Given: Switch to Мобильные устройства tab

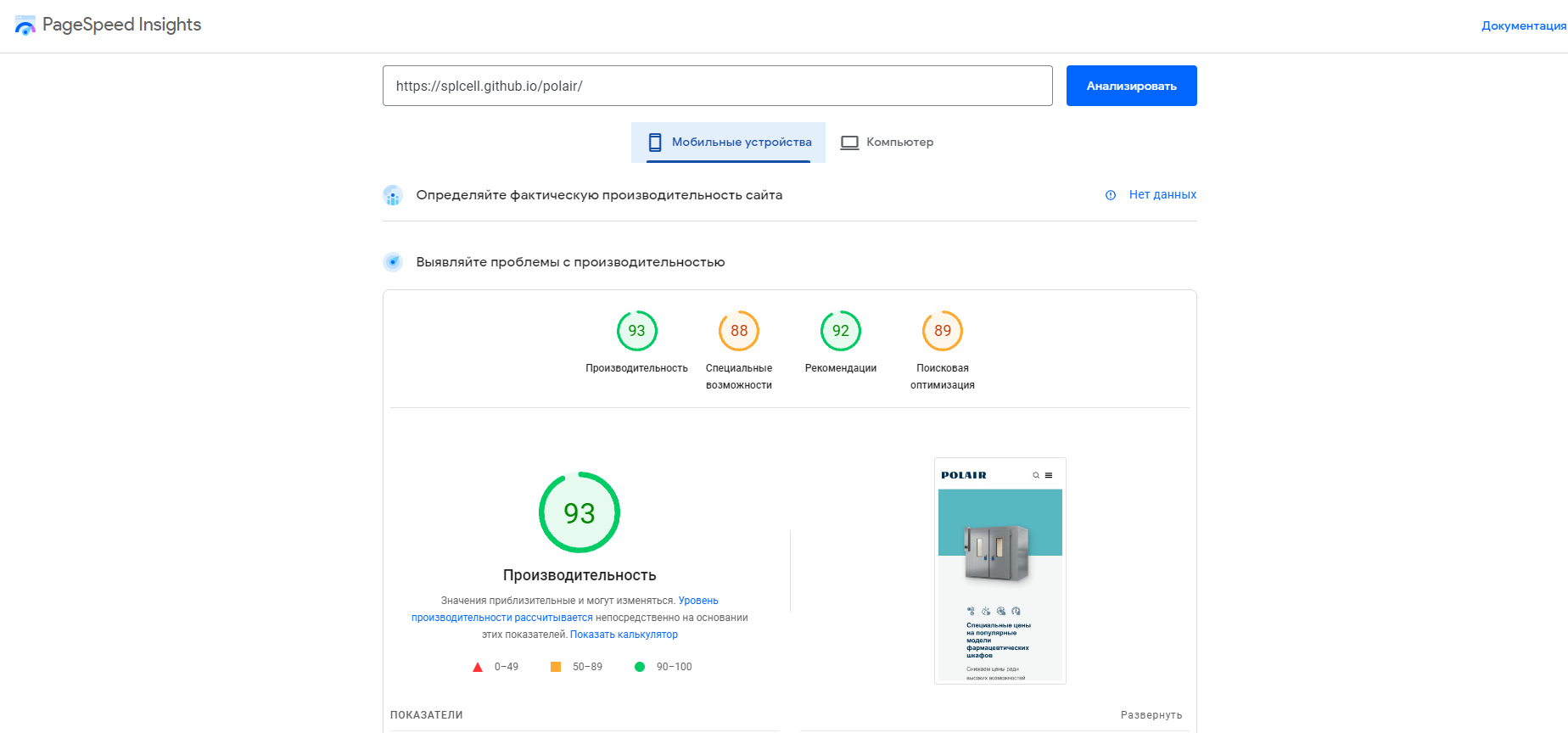Looking at the screenshot, I should (728, 142).
